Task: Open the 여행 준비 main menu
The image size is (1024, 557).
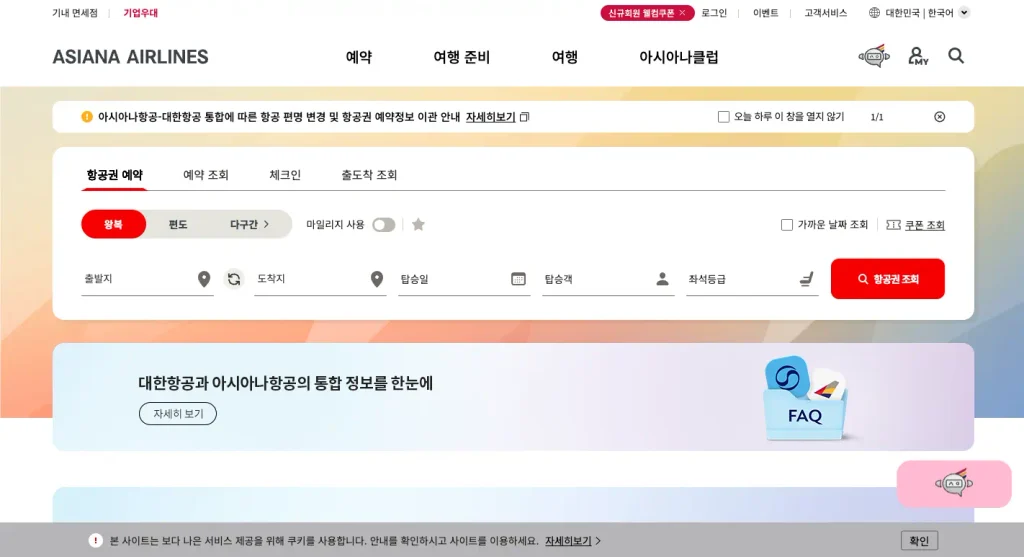Action: click(462, 57)
